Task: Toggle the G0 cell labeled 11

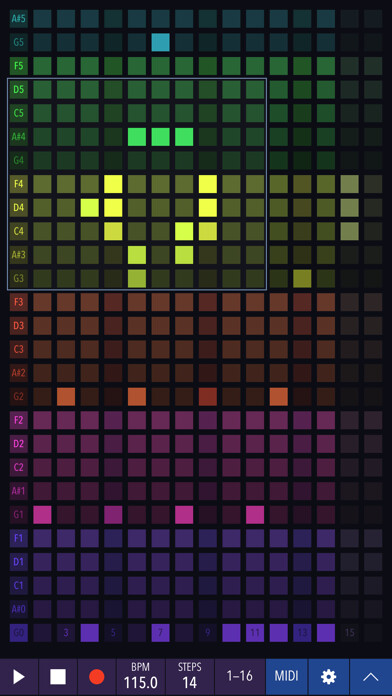Action: point(255,633)
